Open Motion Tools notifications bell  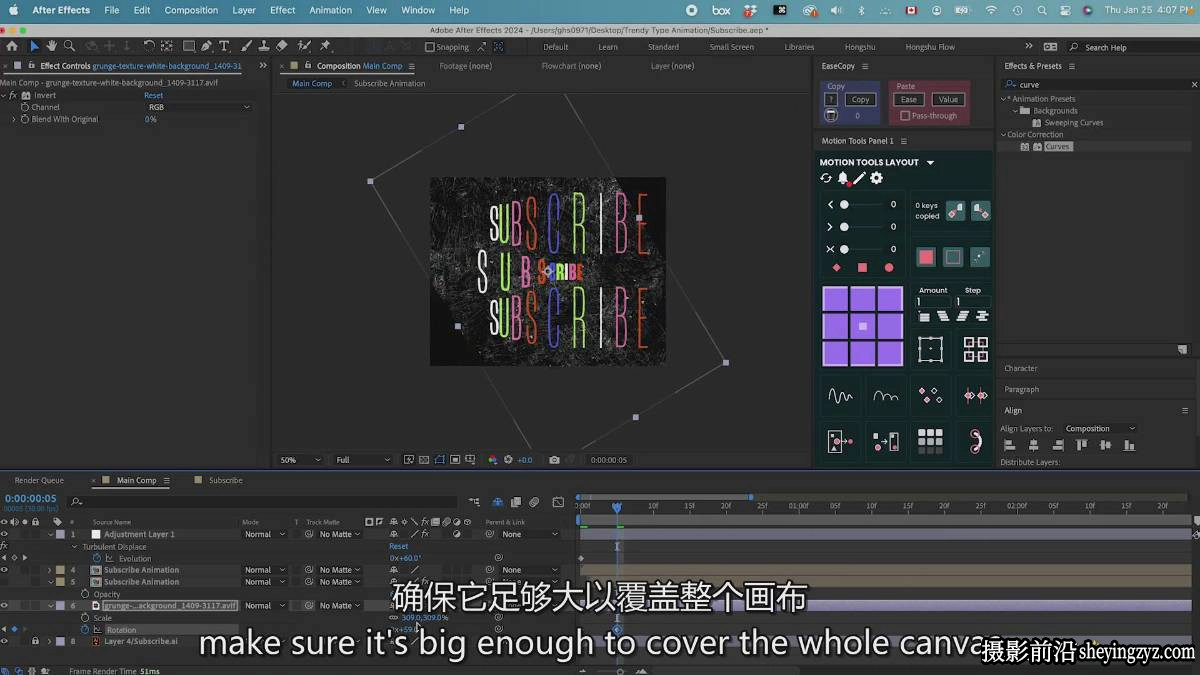pyautogui.click(x=843, y=178)
